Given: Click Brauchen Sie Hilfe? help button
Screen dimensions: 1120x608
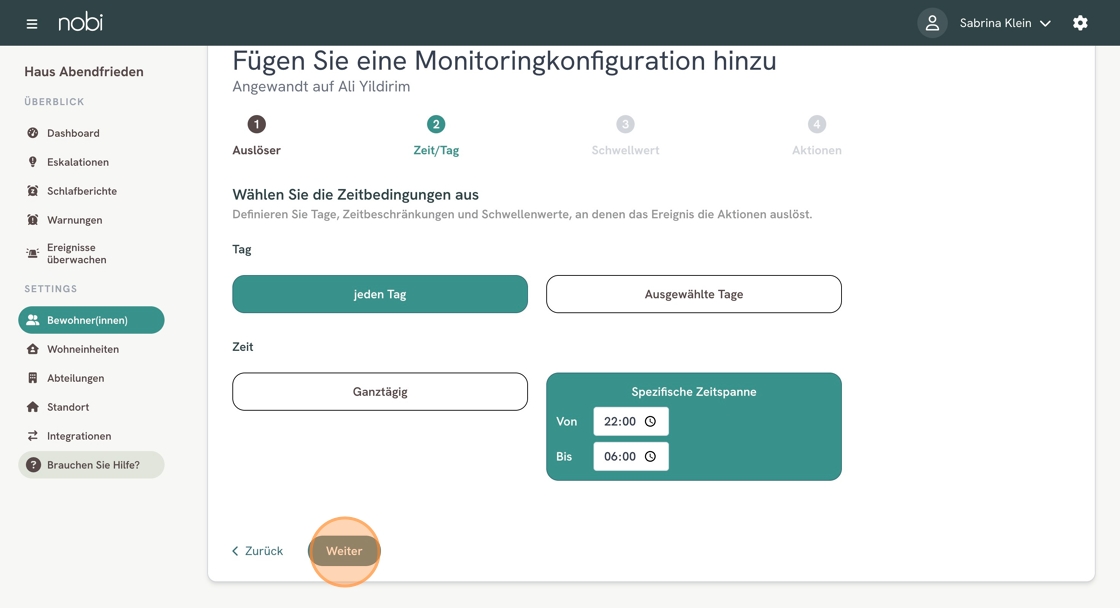Looking at the screenshot, I should pos(91,465).
